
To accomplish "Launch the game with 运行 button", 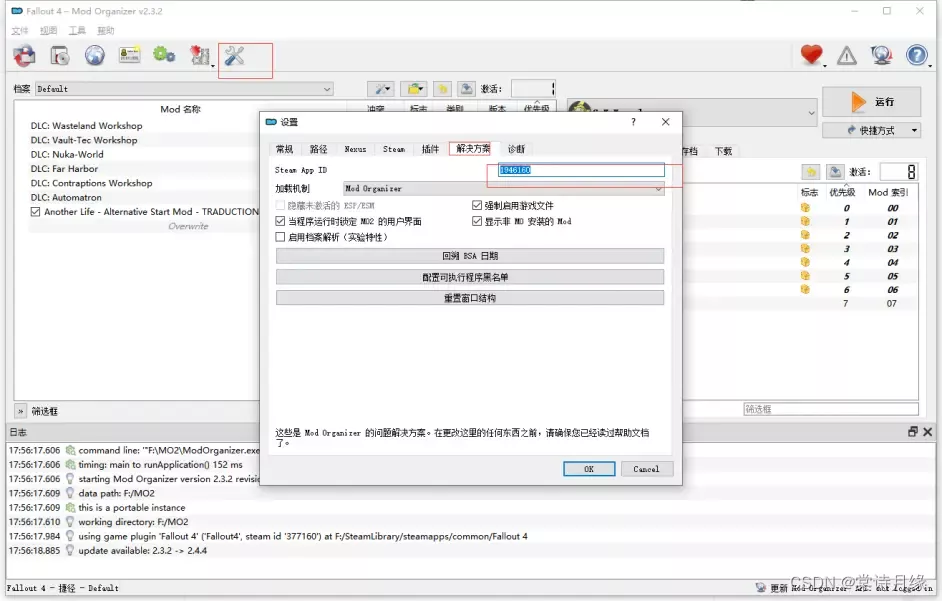I will (x=871, y=102).
